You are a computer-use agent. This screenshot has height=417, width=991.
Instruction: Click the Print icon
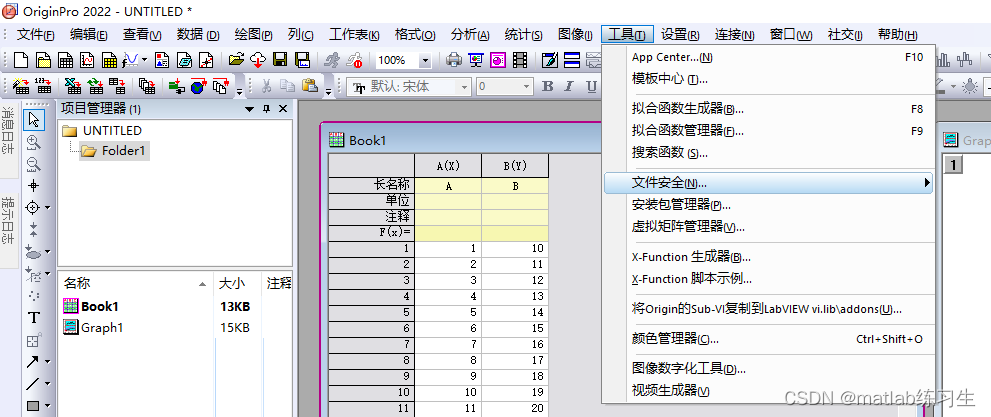click(454, 61)
